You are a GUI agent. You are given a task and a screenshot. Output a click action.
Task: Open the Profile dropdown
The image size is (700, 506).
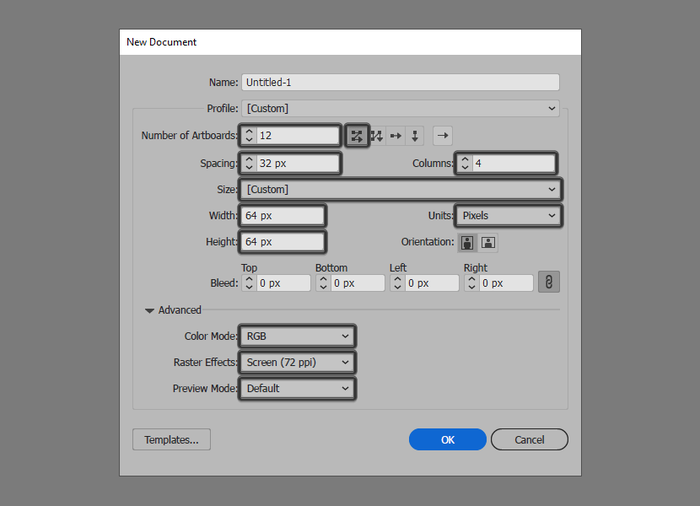coord(400,108)
